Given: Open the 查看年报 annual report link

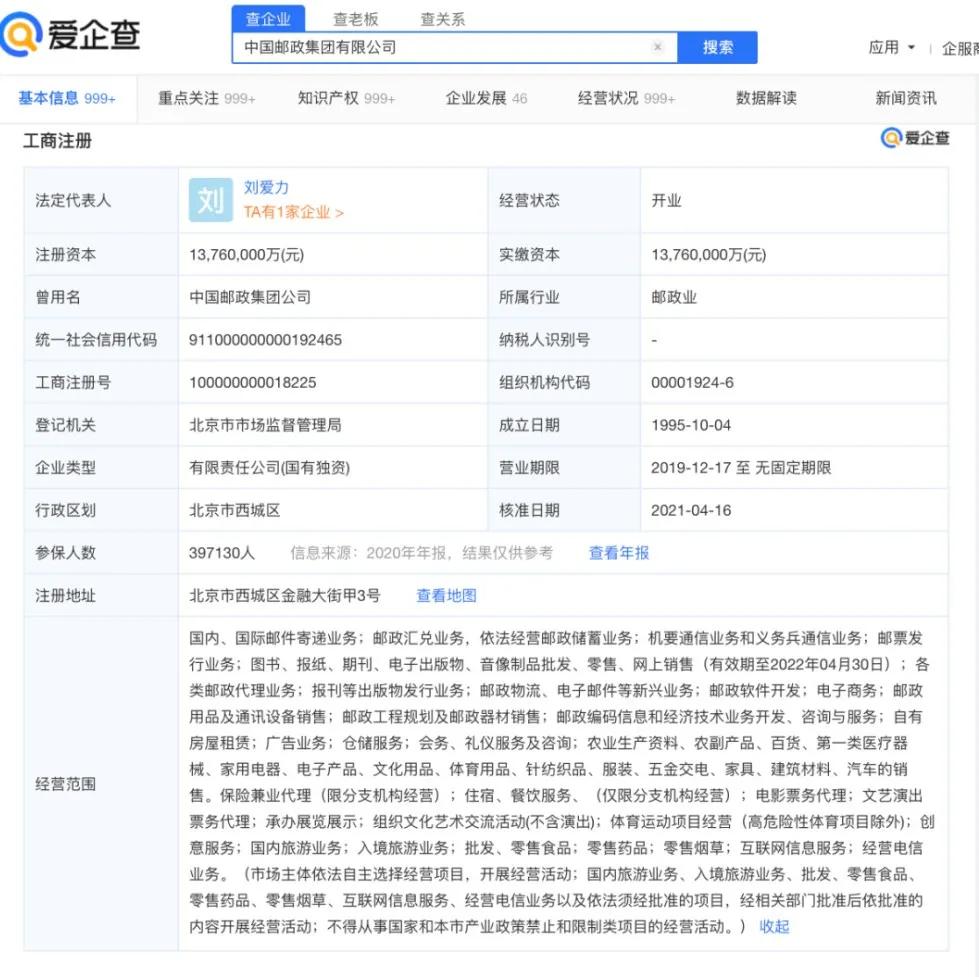Looking at the screenshot, I should tap(618, 552).
